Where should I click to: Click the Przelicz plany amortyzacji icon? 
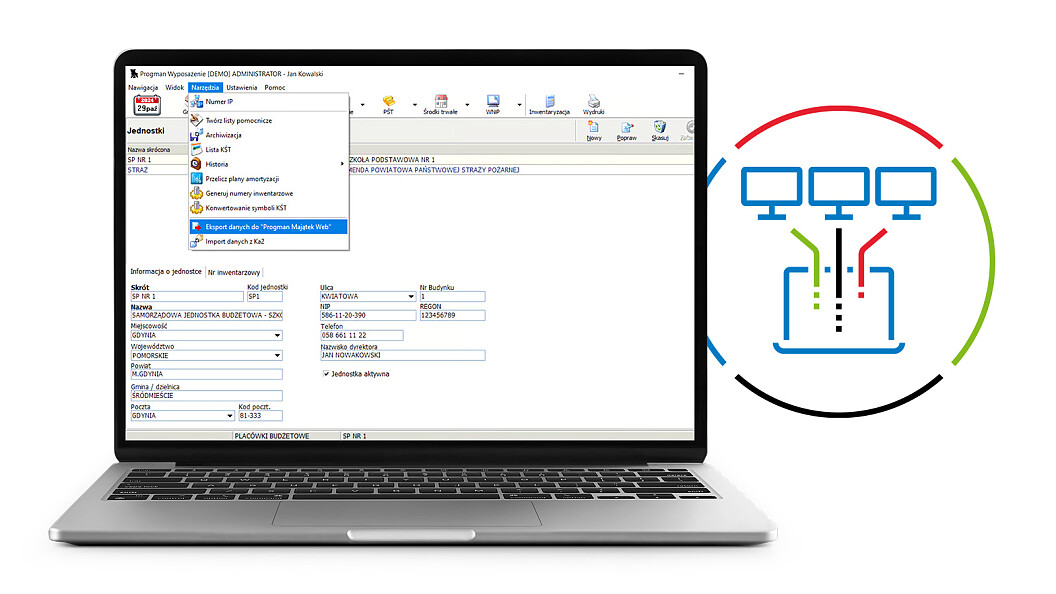[x=197, y=178]
